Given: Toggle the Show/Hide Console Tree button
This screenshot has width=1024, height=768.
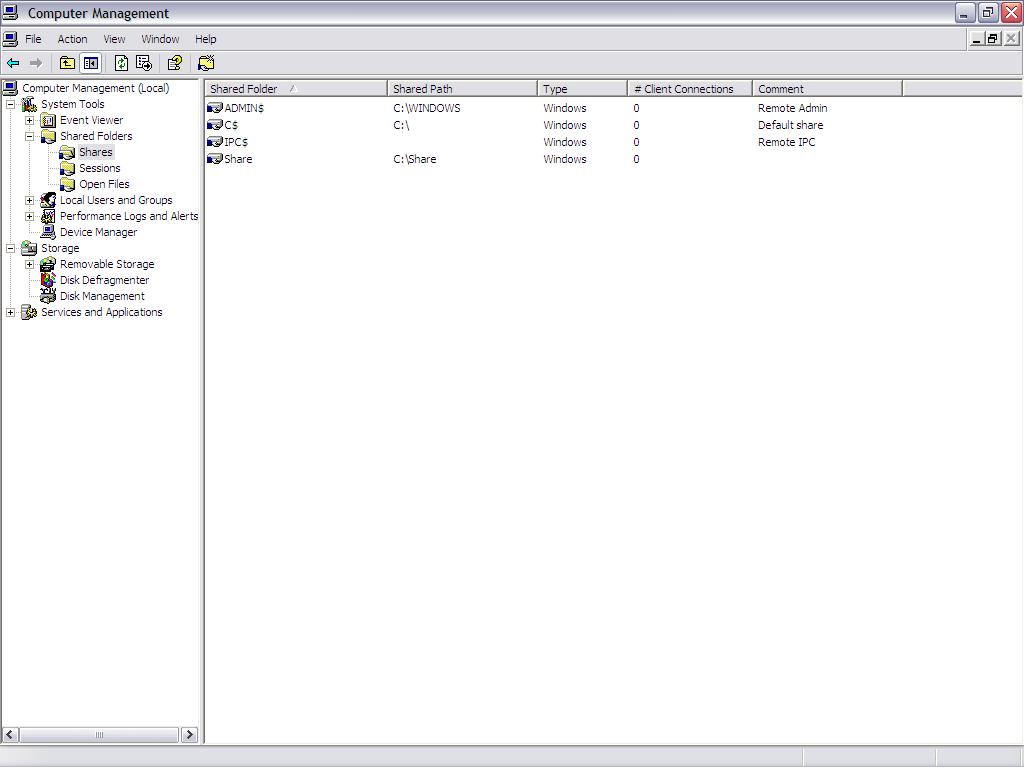Looking at the screenshot, I should (91, 63).
